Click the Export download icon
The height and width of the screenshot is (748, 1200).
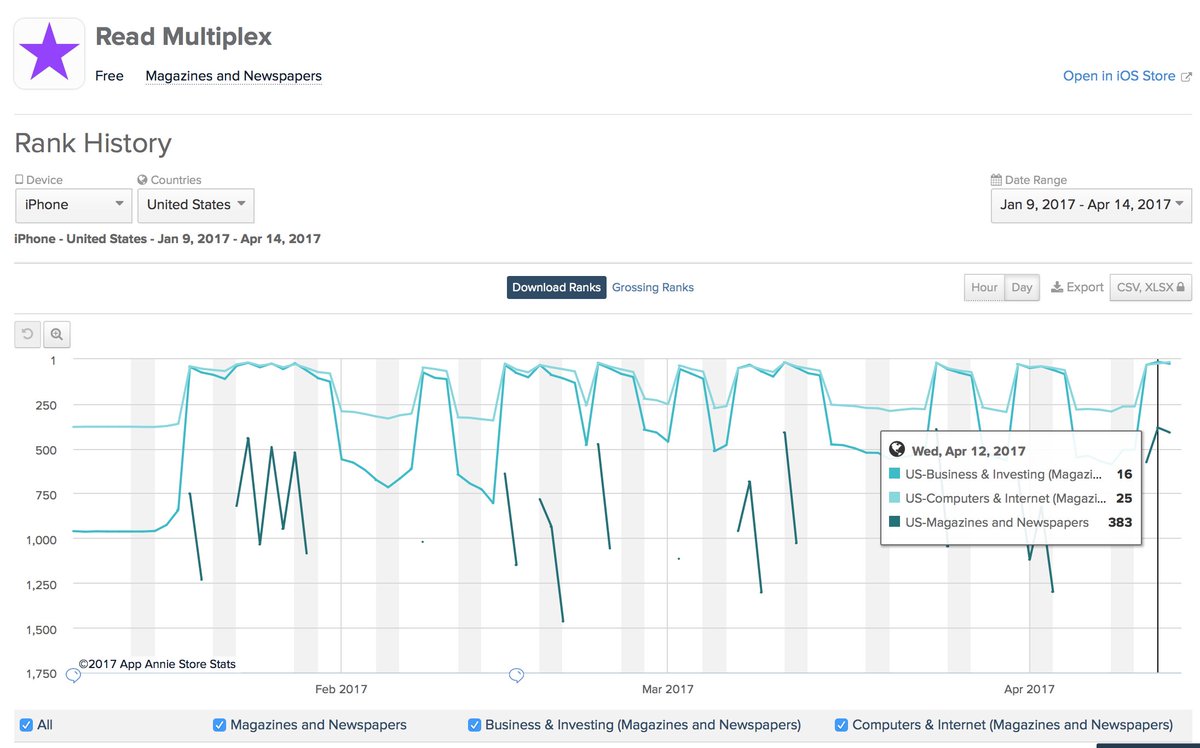(1056, 287)
